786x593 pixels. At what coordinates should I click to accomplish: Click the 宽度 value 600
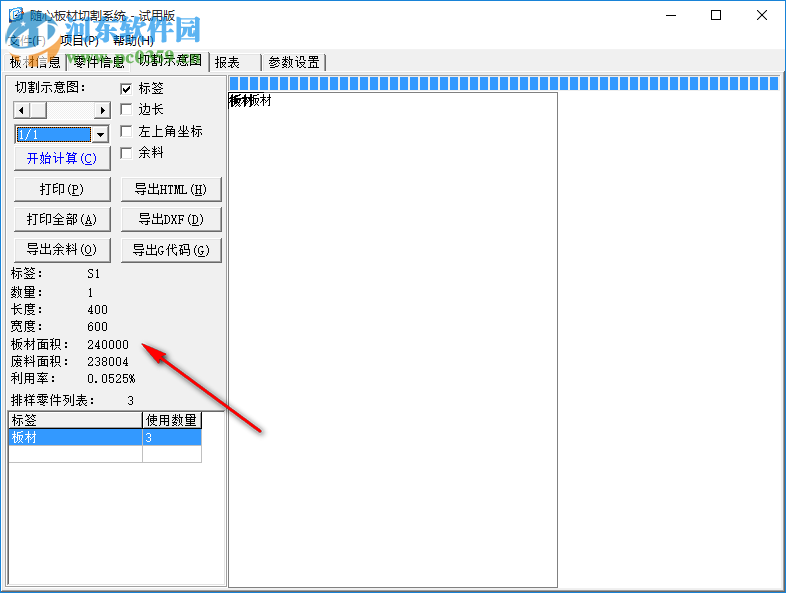97,327
